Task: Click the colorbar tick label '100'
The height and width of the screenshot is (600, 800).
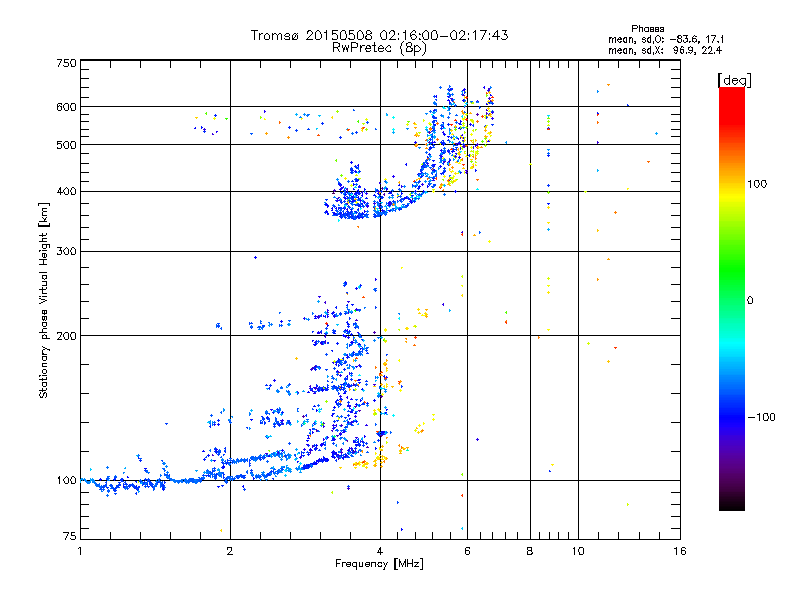Action: coord(757,184)
